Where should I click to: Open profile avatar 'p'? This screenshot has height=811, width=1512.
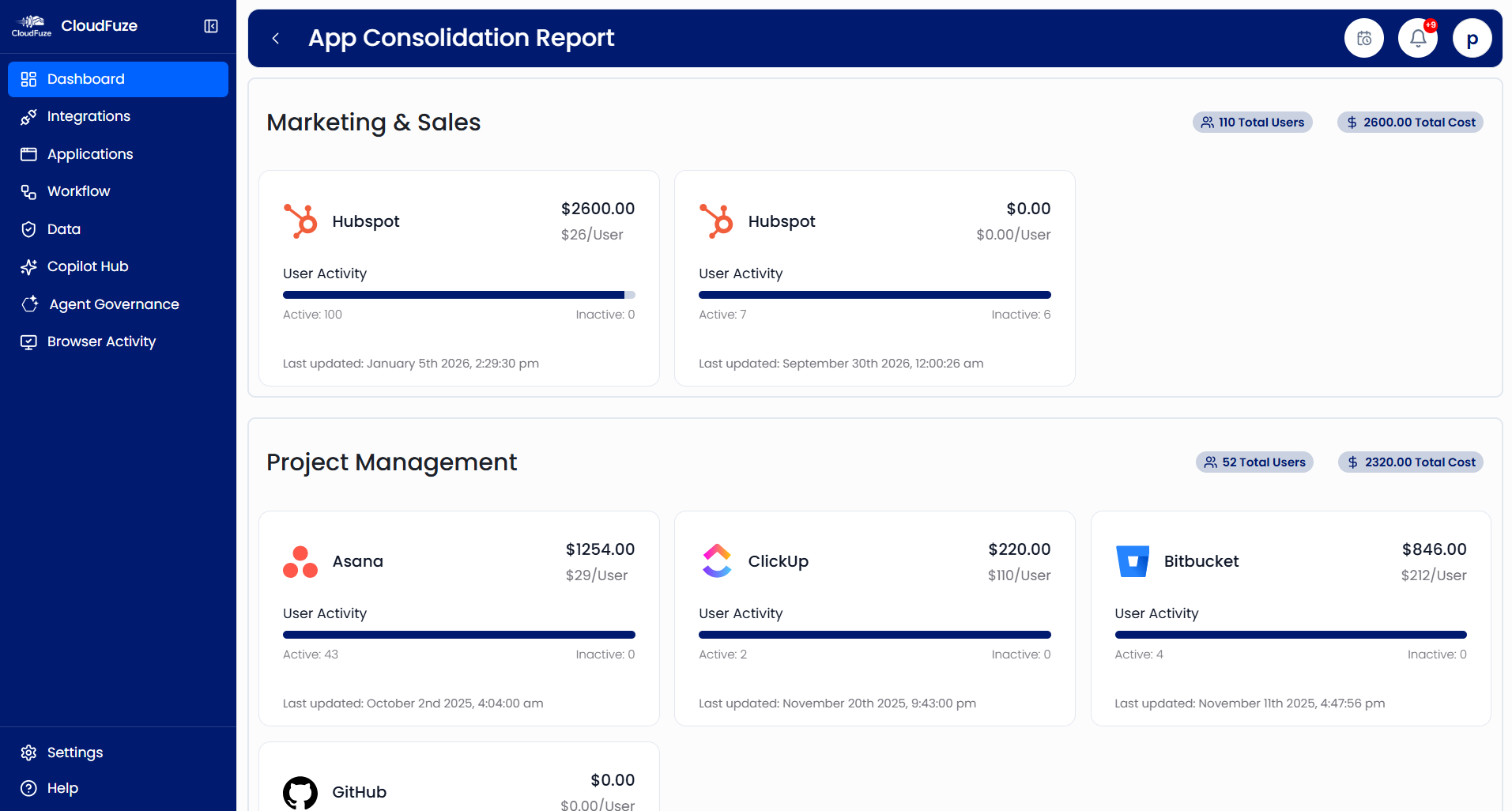1472,38
